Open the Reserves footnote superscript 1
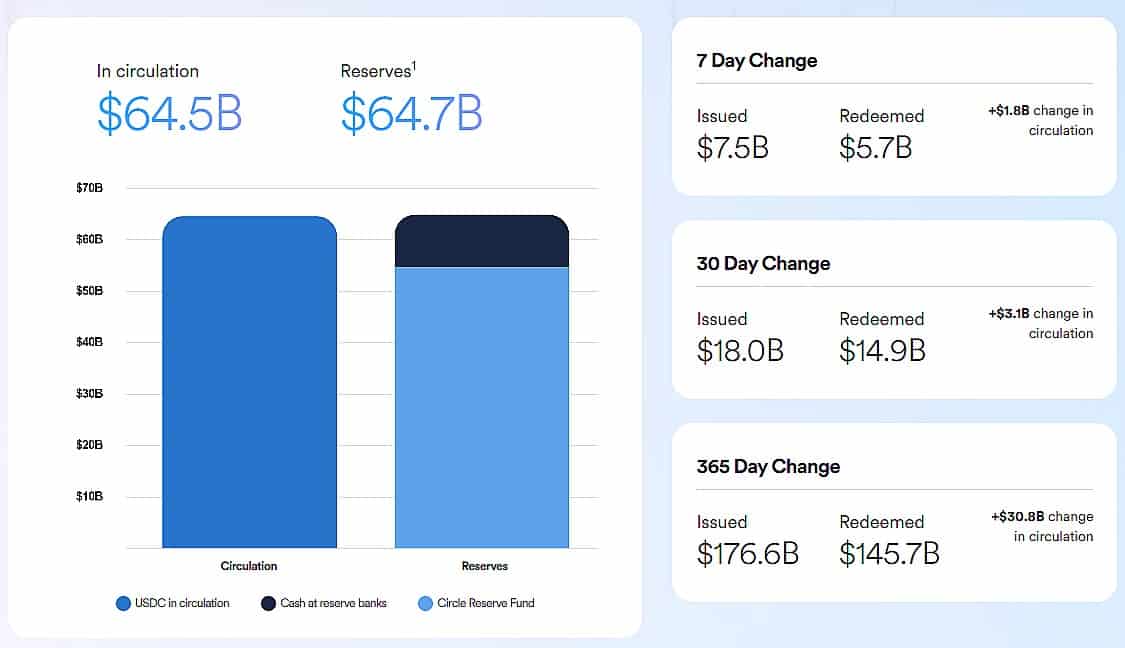 pos(414,66)
